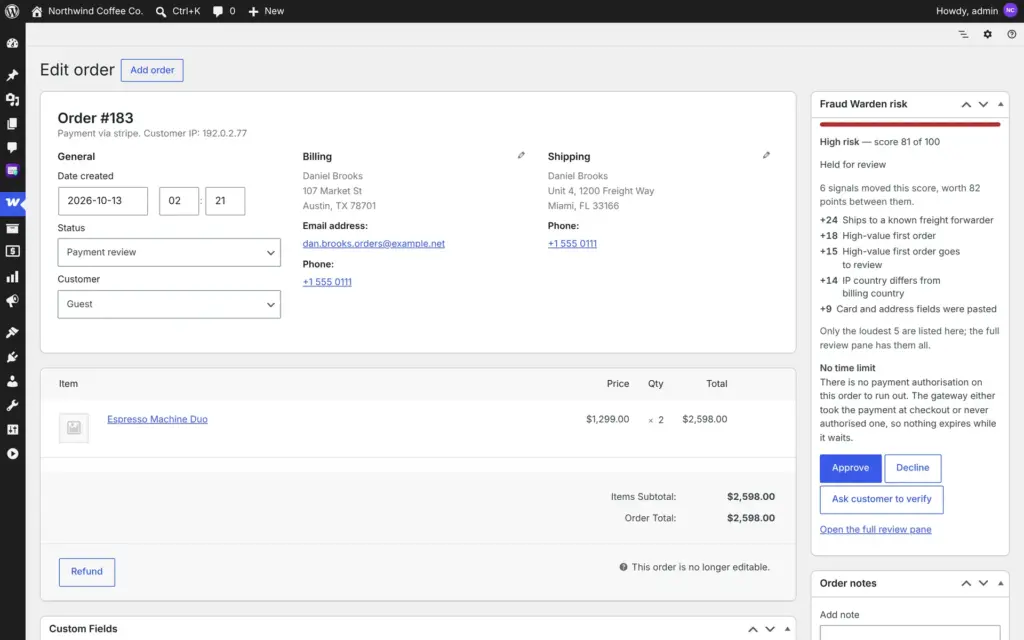This screenshot has width=1024, height=640.
Task: Open the Settings sliders sidebar icon
Action: click(x=12, y=430)
